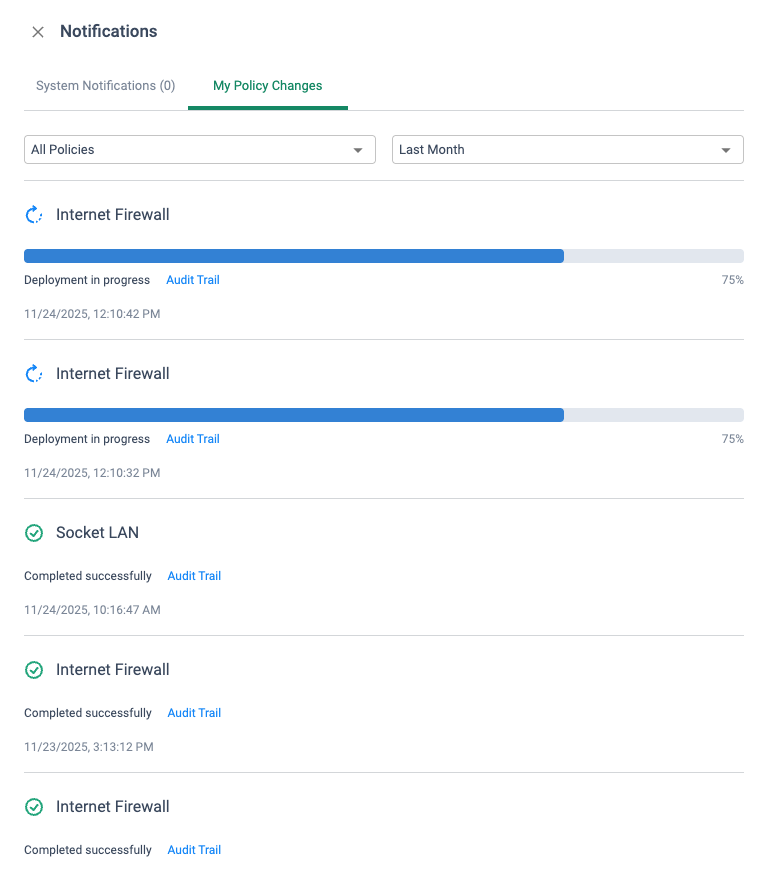This screenshot has width=760, height=875.
Task: Open Audit Trail link for Socket LAN
Action: coord(194,576)
